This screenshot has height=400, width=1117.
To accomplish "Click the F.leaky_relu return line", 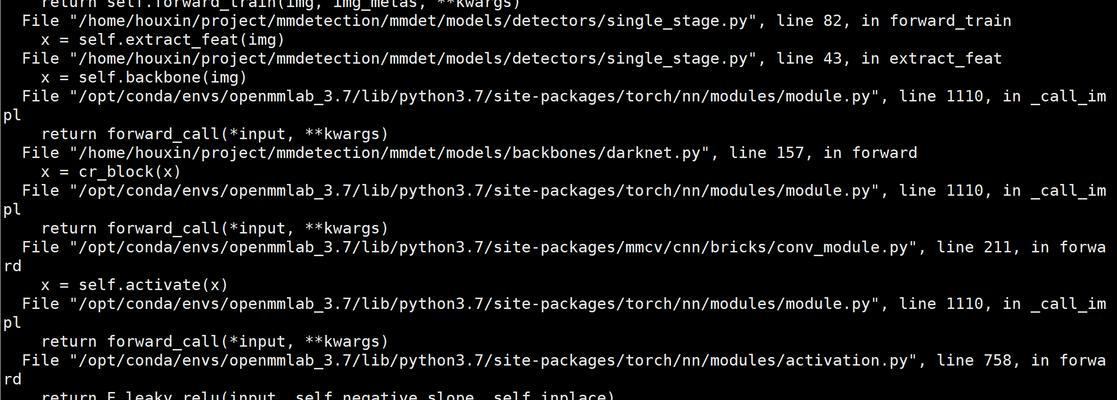I will point(328,396).
